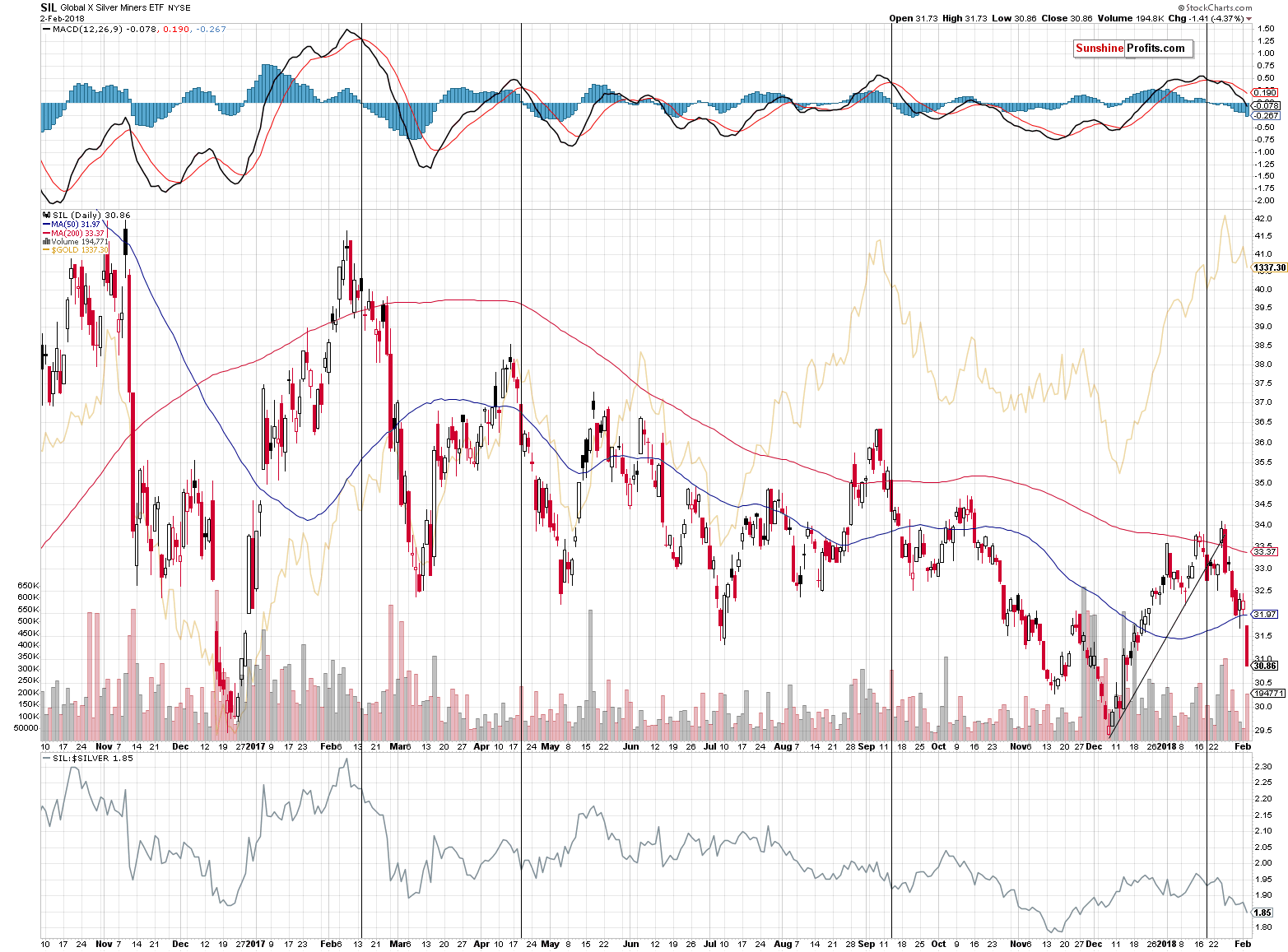Screen dimensions: 1288x952
Task: Click the 36.0 label on price axis
Action: [x=1262, y=443]
